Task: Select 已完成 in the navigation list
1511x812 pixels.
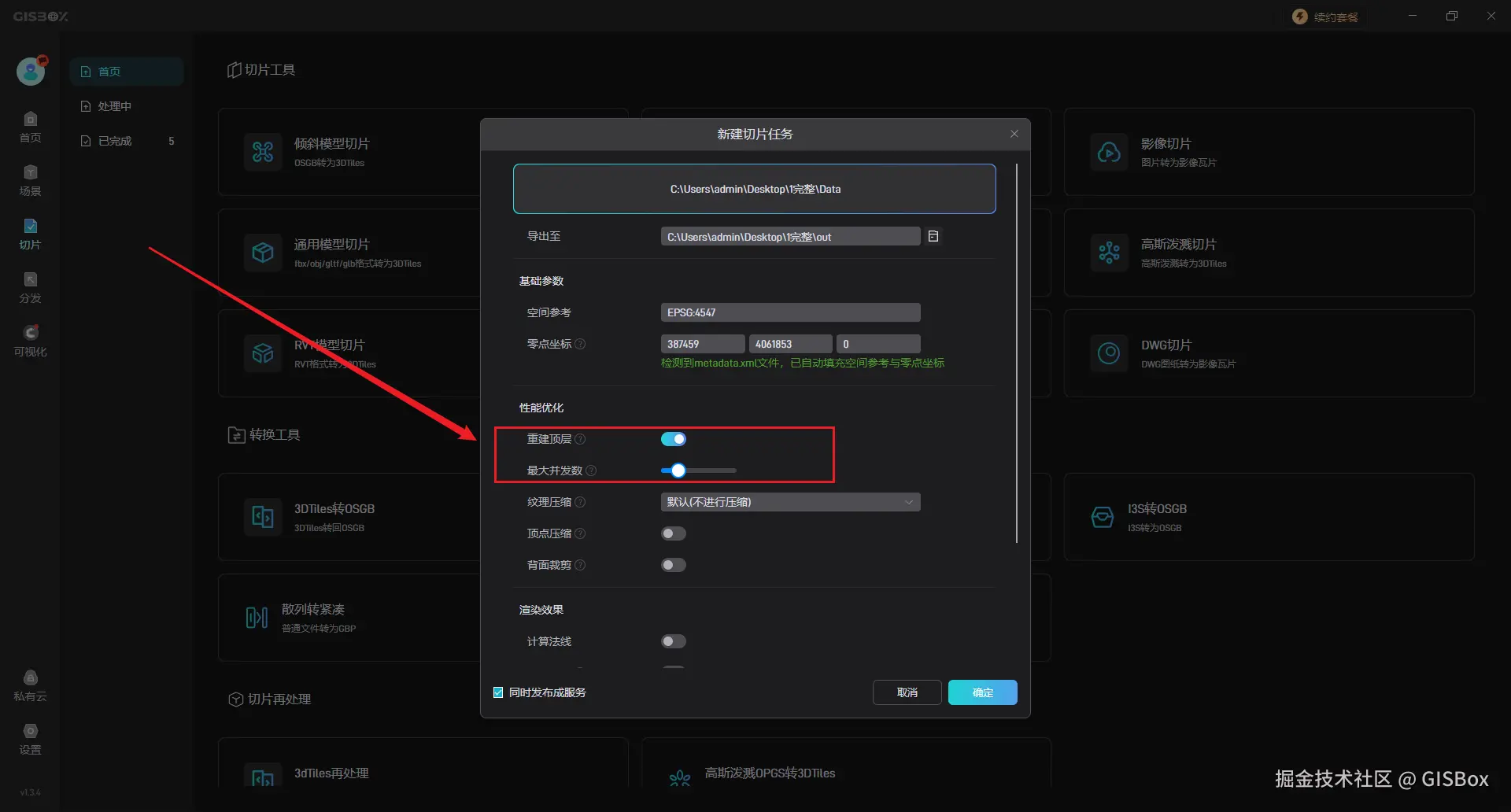Action: (126, 141)
